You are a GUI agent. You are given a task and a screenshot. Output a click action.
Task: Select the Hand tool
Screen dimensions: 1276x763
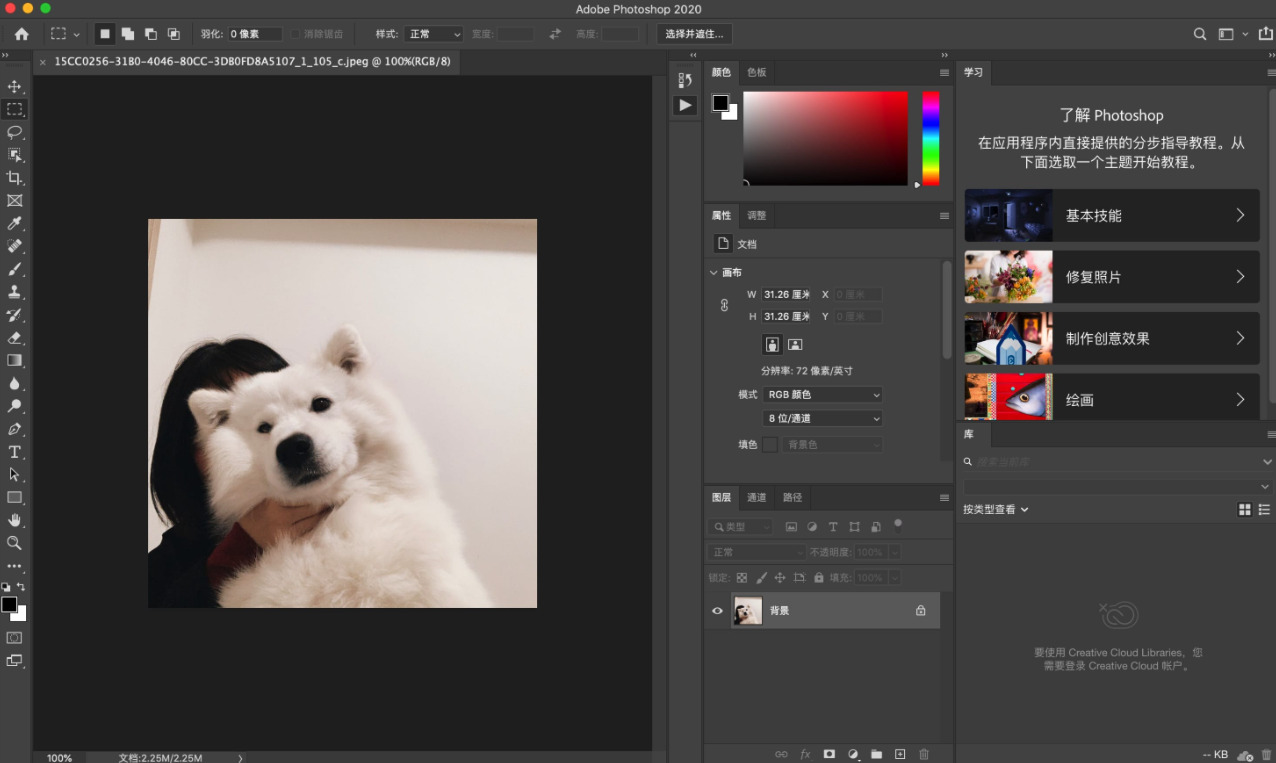(15, 520)
